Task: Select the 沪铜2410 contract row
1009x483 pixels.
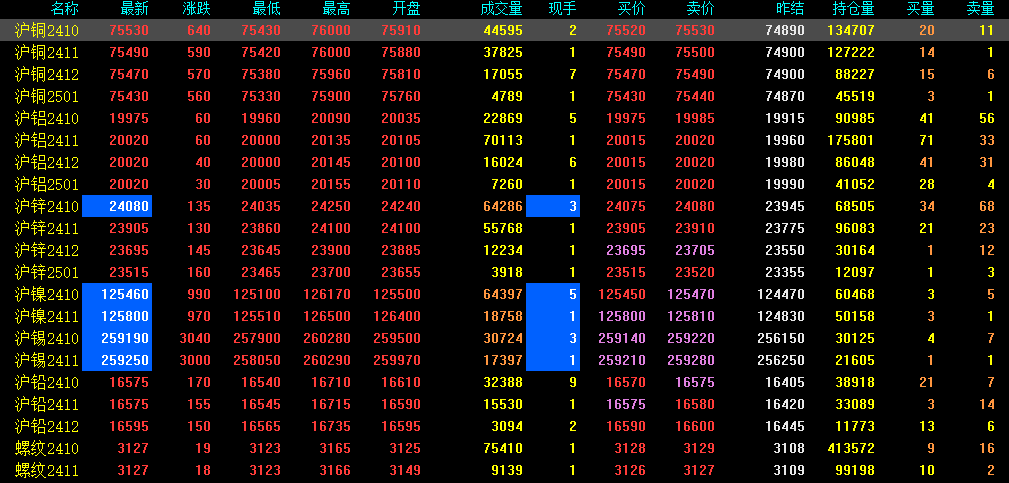Action: [x=504, y=30]
